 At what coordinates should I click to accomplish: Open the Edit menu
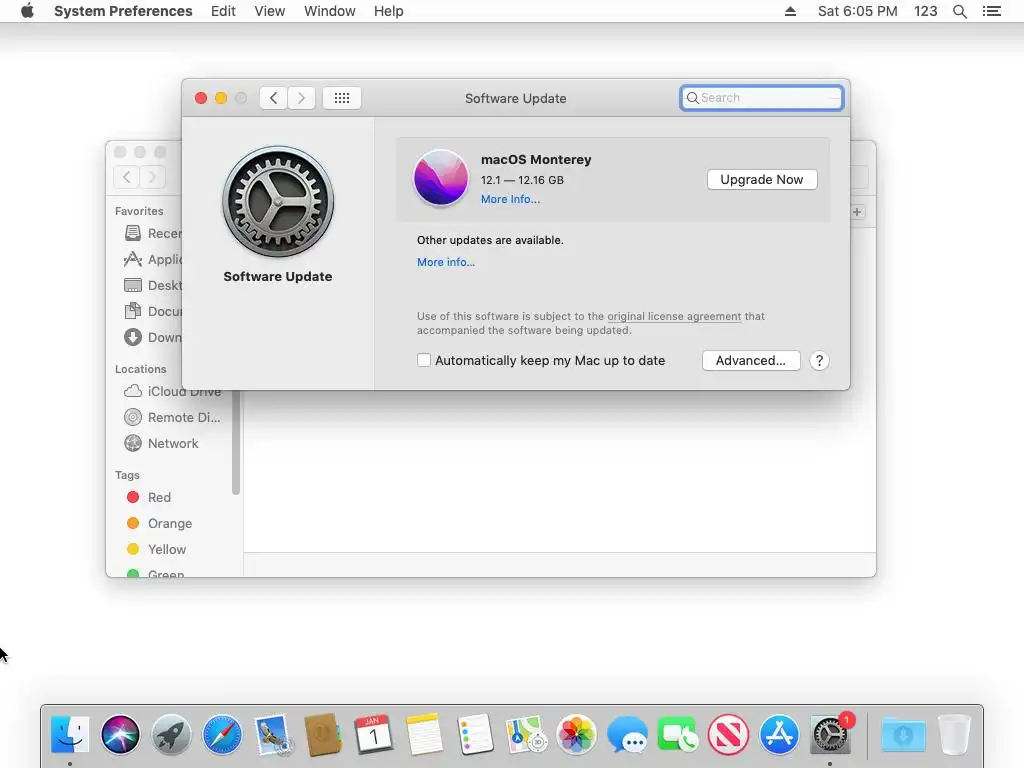coord(223,11)
